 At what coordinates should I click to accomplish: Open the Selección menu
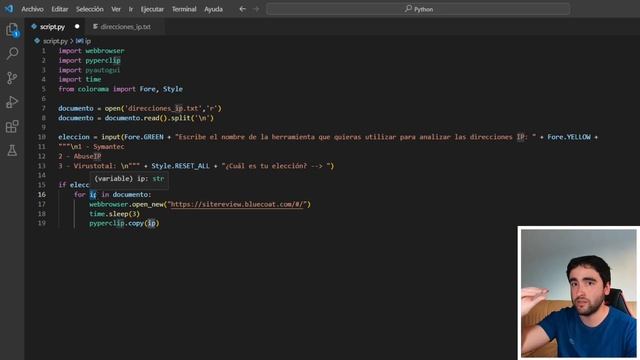click(x=90, y=9)
